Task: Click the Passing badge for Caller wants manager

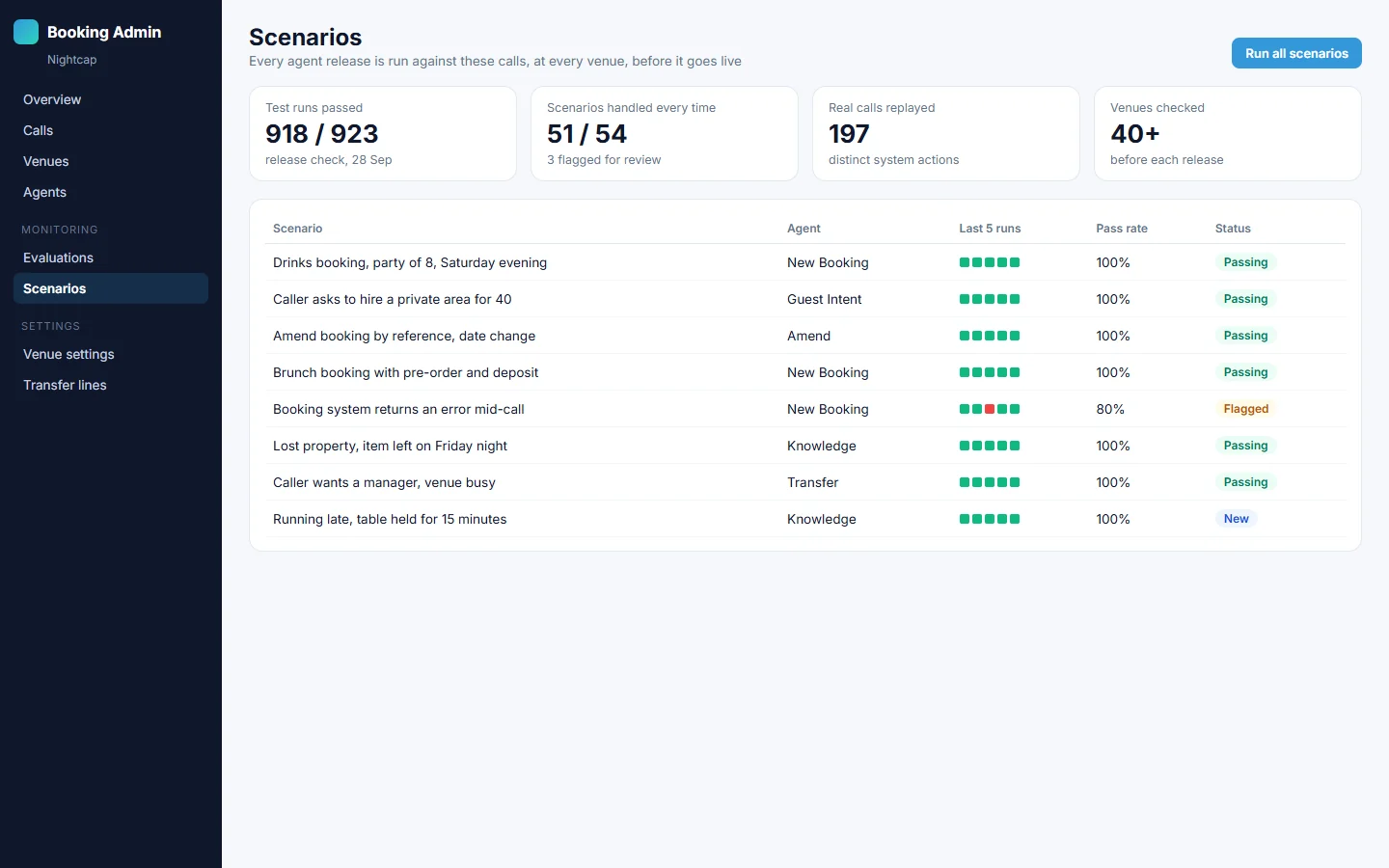Action: [1246, 482]
